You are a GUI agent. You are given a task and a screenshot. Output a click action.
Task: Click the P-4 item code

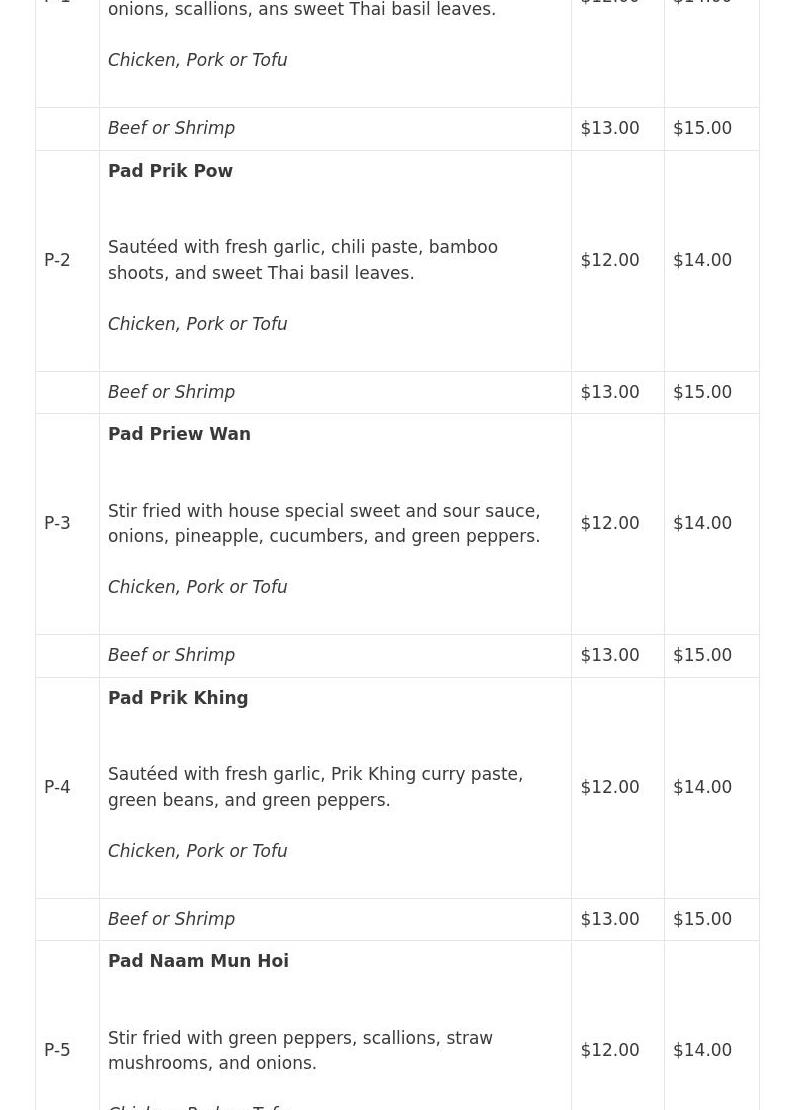pos(57,787)
